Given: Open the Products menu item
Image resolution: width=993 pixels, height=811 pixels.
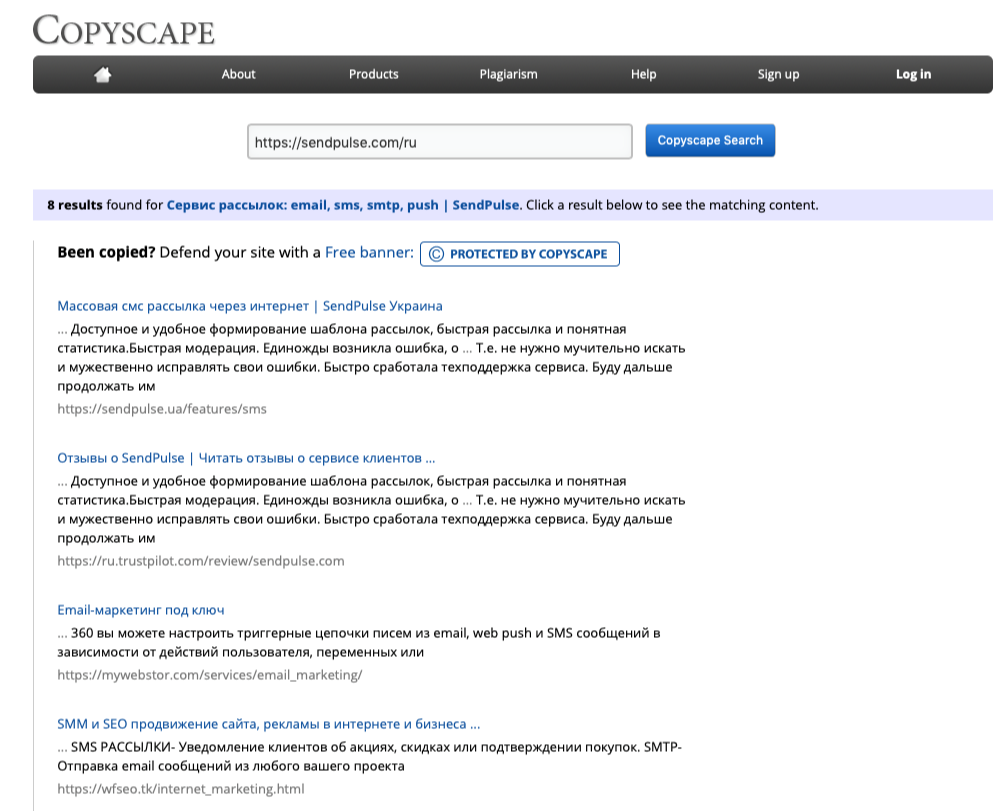Looking at the screenshot, I should tap(374, 74).
